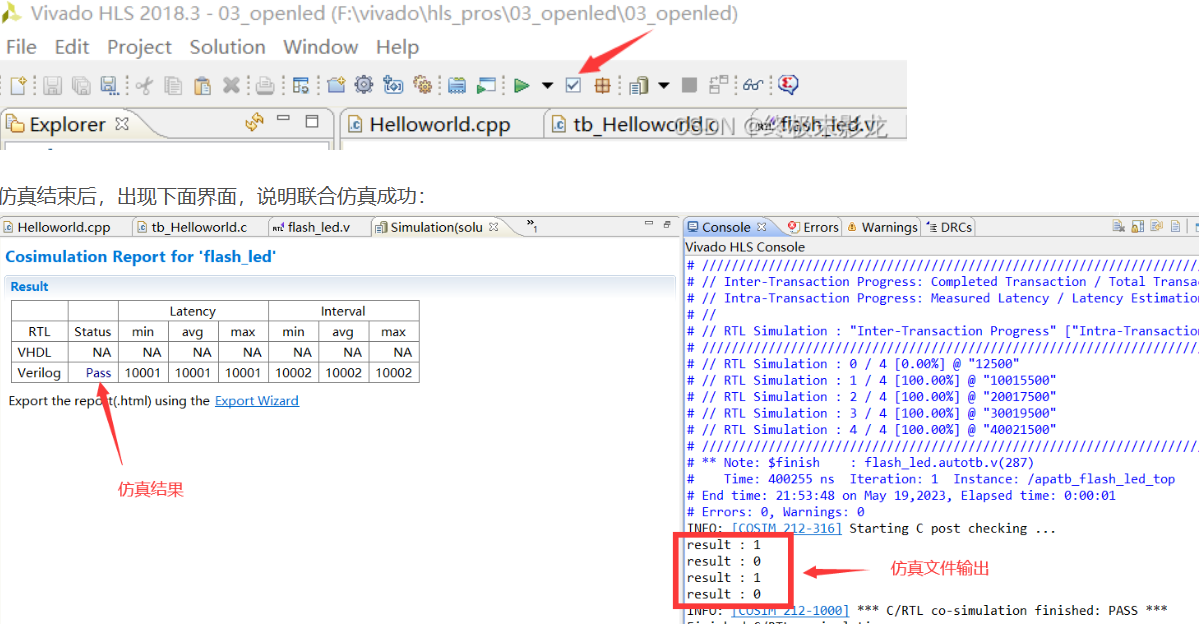Click the Open Report toolbar icon

638,85
